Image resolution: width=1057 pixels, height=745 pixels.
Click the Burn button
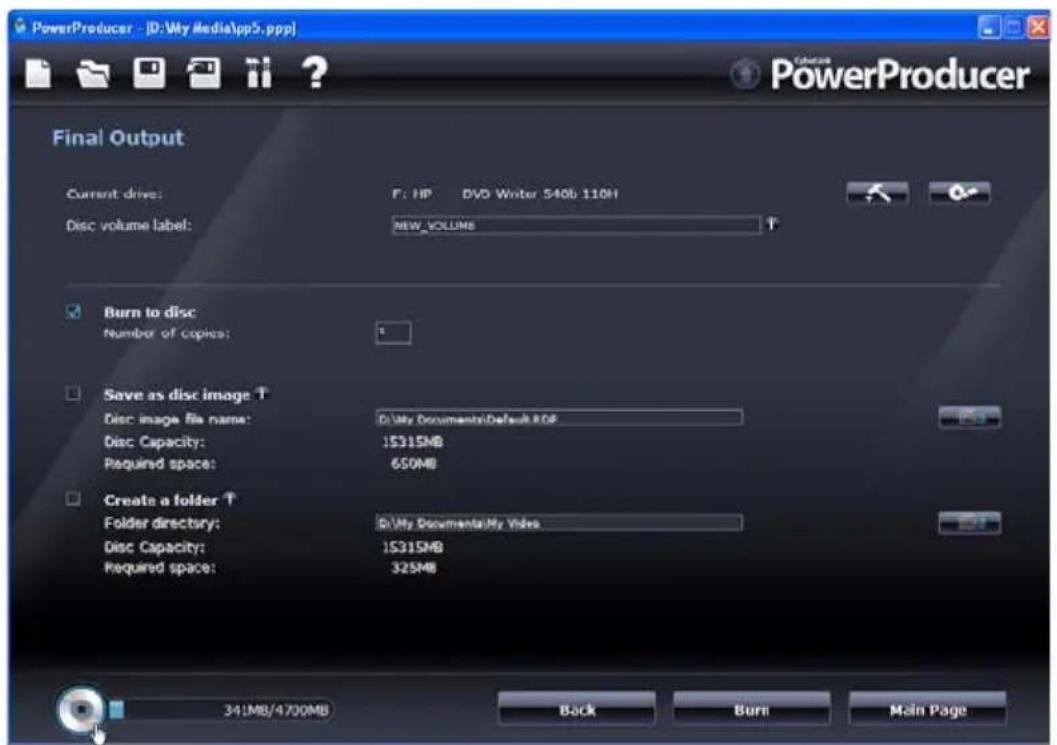[x=751, y=709]
